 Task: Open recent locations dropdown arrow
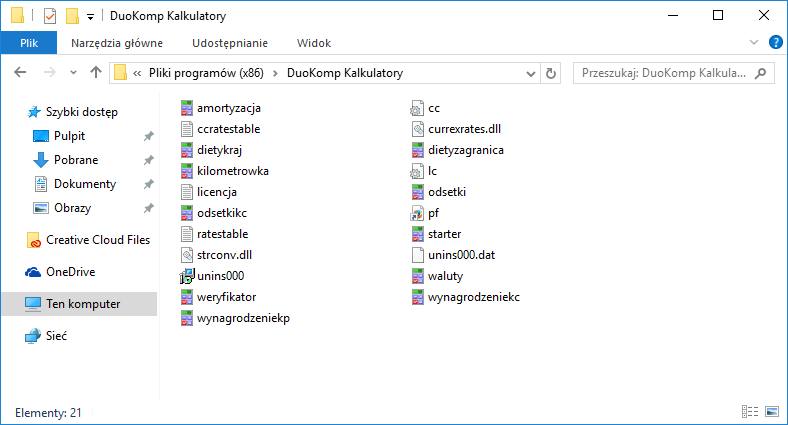point(73,73)
